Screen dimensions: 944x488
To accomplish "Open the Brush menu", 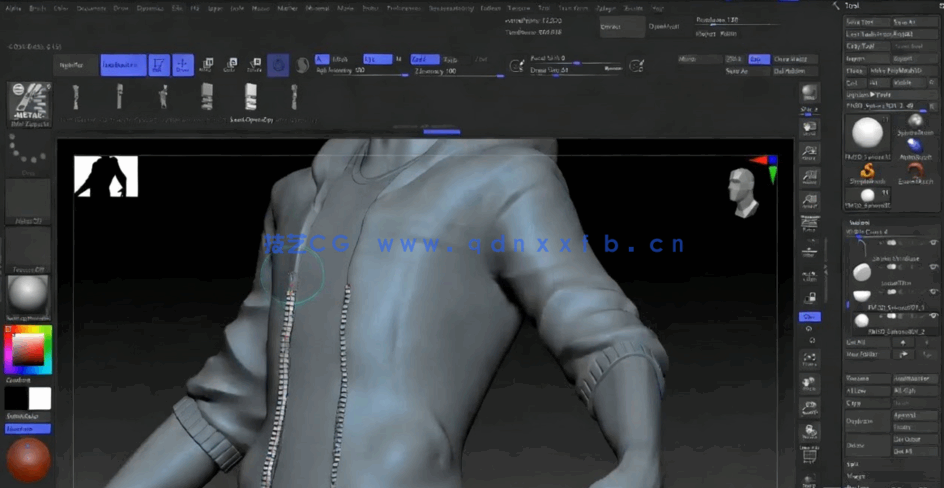I will tap(37, 8).
